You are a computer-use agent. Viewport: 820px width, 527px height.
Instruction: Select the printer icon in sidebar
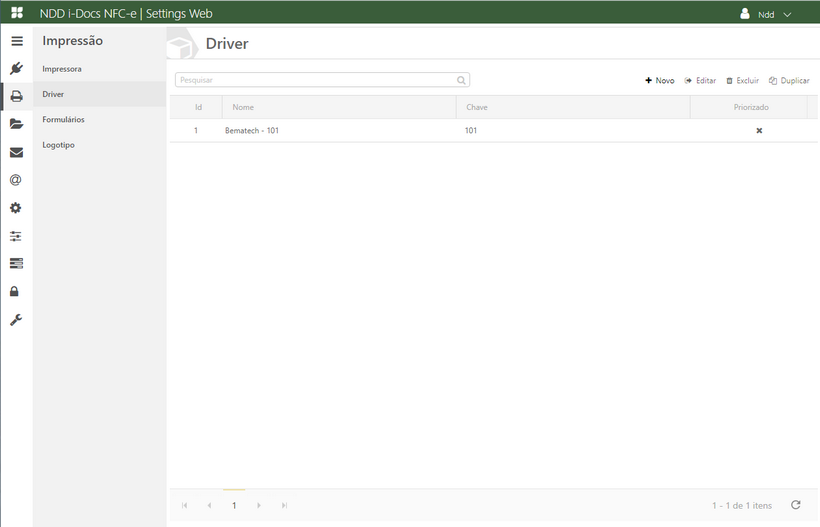[17, 96]
